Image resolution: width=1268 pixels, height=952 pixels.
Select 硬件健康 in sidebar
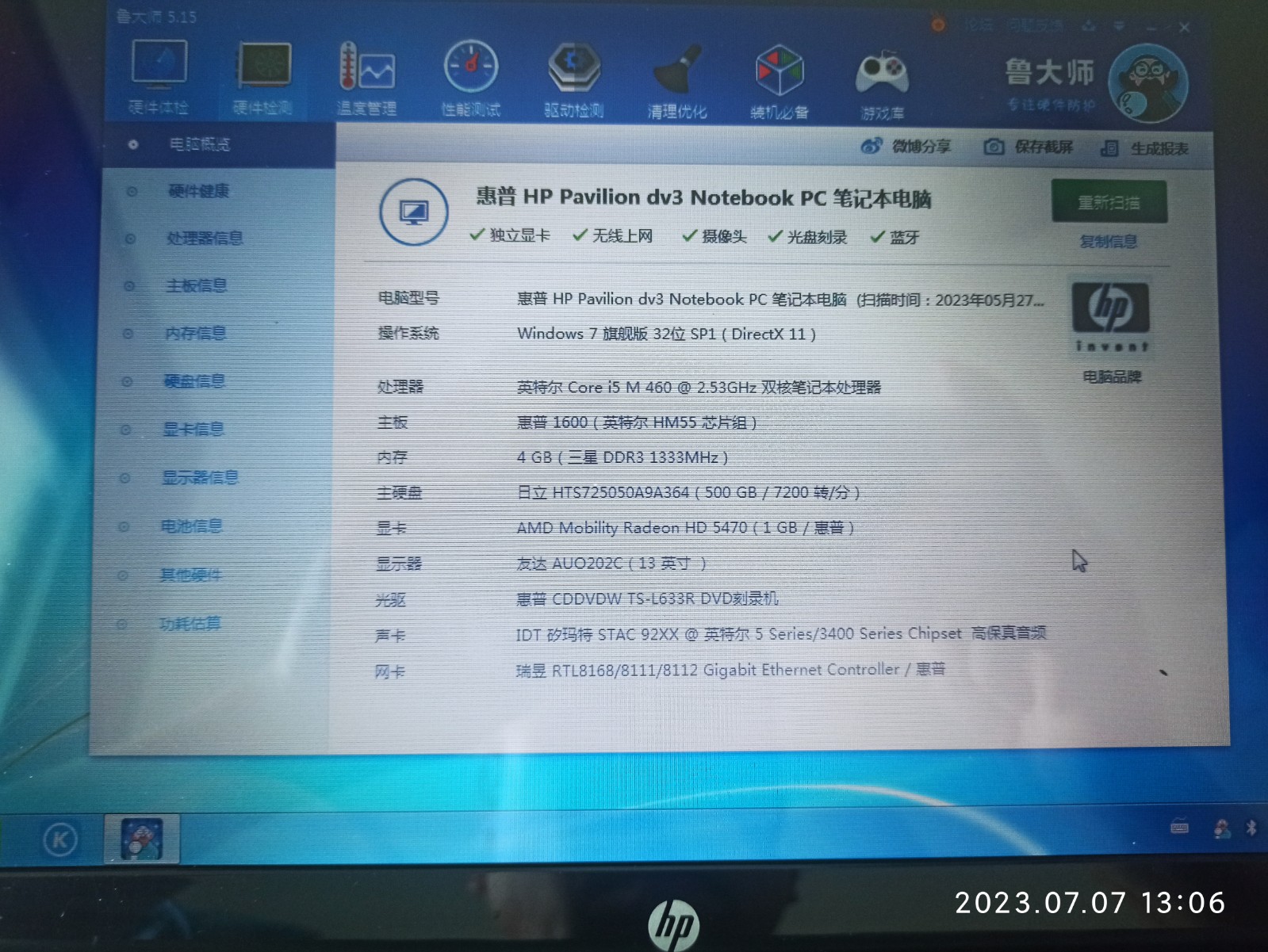tap(198, 191)
